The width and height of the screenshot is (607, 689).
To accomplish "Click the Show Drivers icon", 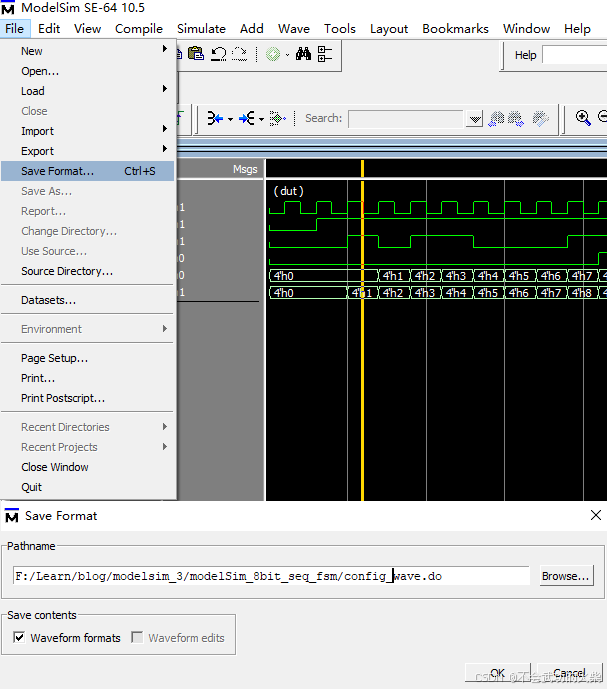I will click(x=215, y=118).
